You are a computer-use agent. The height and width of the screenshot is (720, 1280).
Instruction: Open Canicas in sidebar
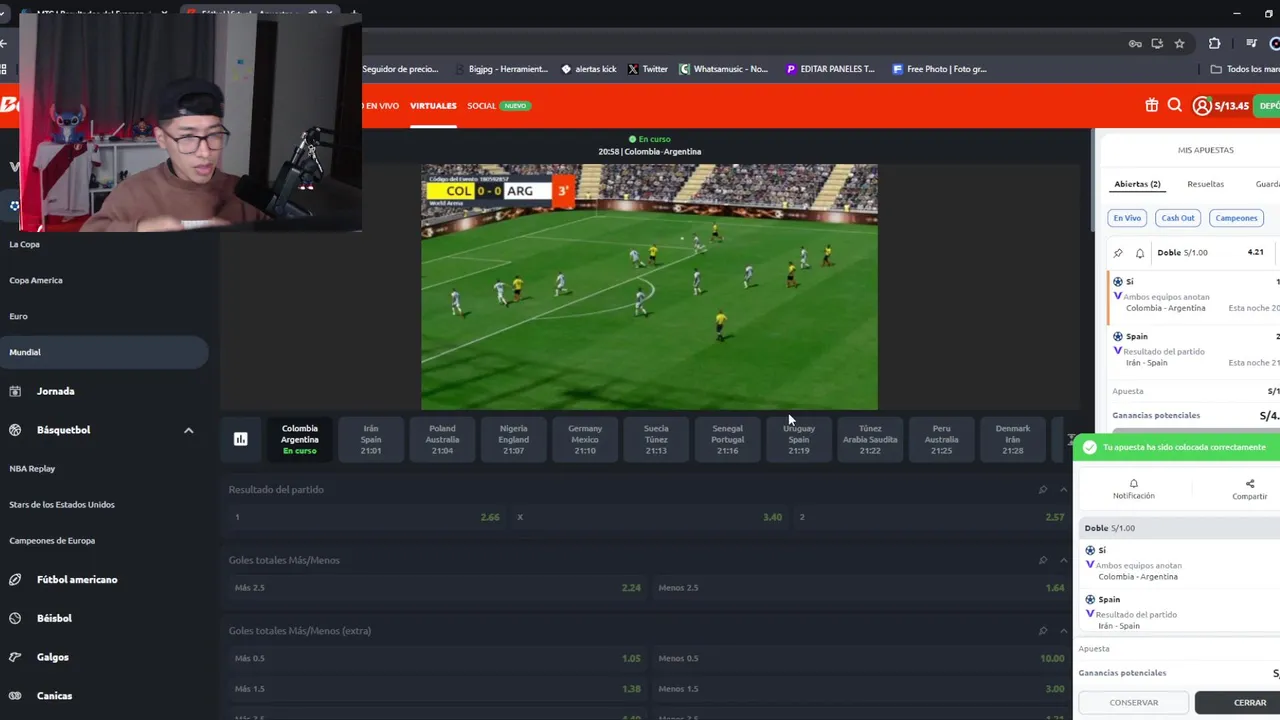(55, 695)
